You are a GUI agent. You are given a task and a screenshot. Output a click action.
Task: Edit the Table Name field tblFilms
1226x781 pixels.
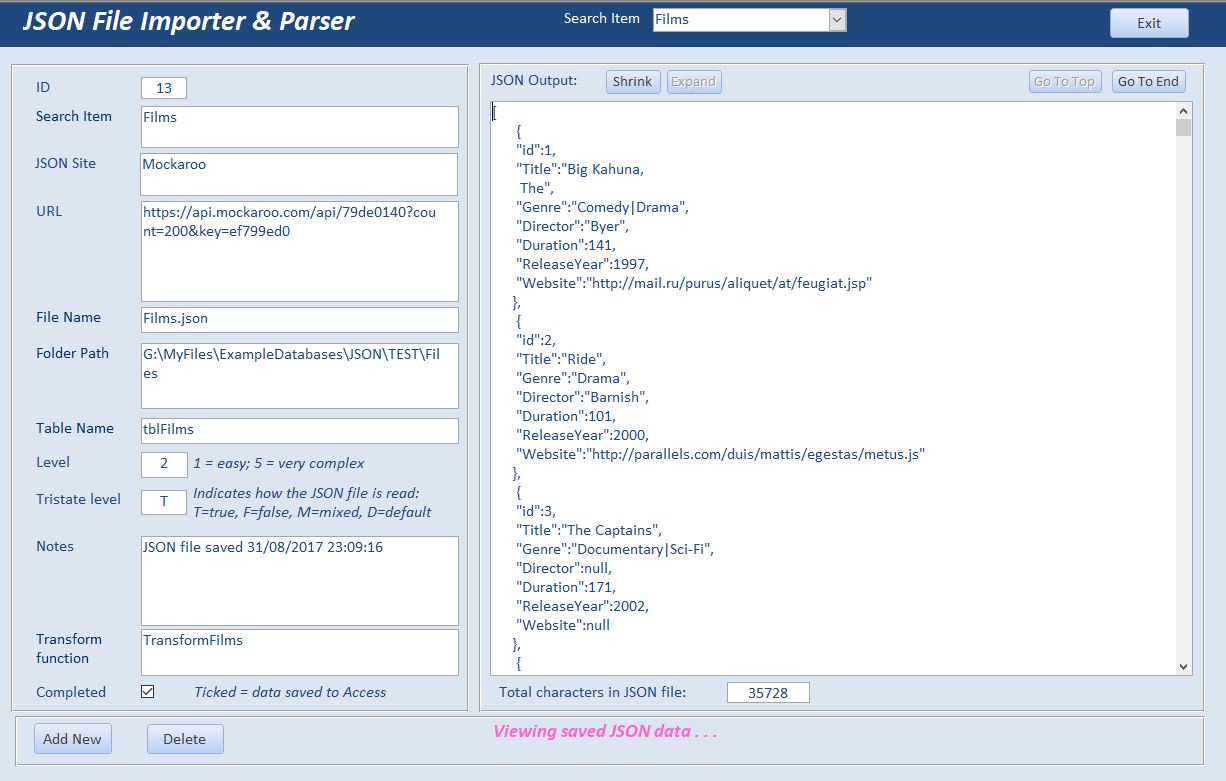[300, 430]
